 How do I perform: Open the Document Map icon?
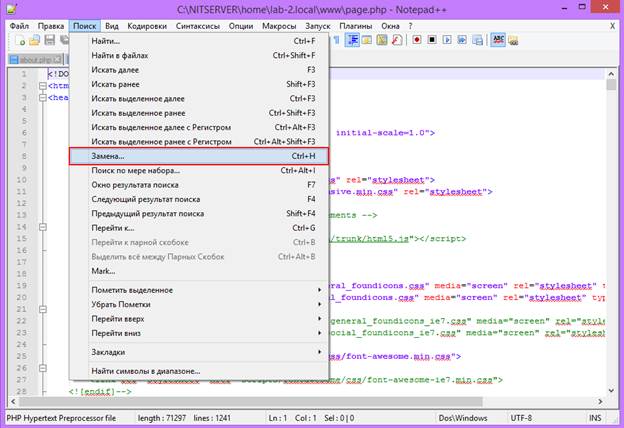tap(382, 40)
